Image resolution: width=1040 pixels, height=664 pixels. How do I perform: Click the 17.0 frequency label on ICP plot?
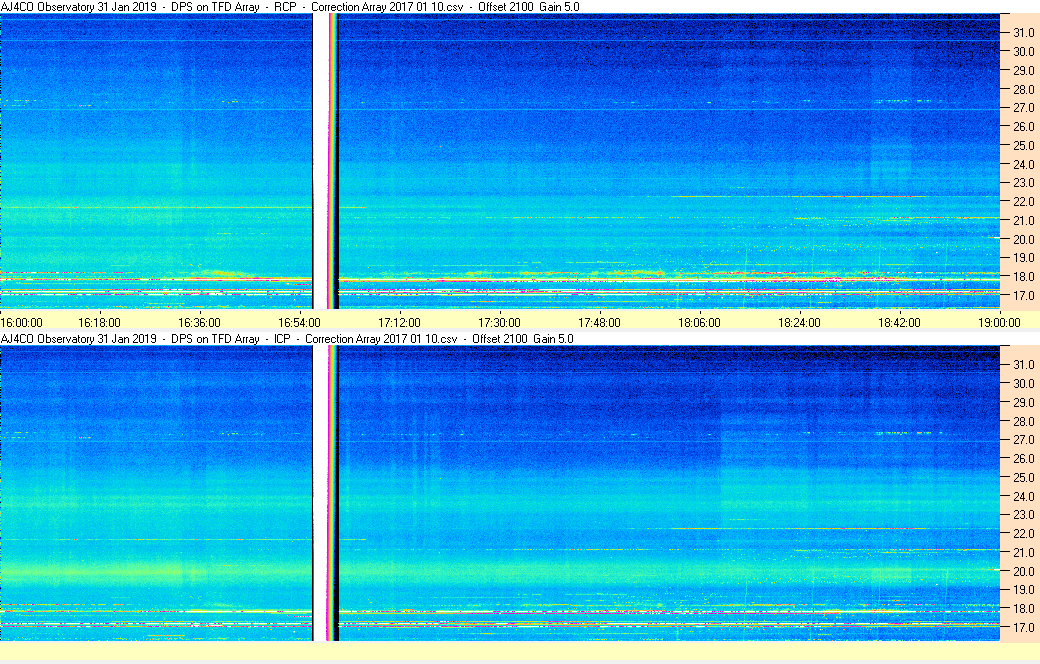click(1023, 627)
